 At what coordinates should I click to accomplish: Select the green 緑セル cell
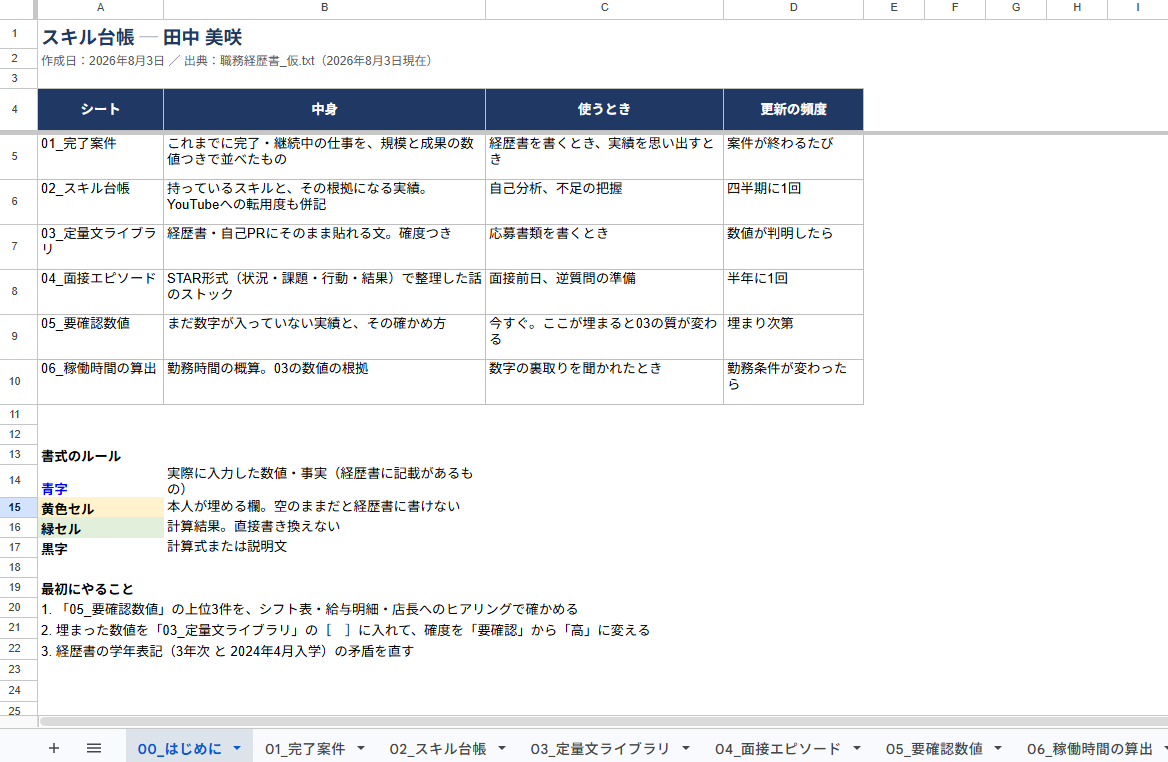click(101, 527)
